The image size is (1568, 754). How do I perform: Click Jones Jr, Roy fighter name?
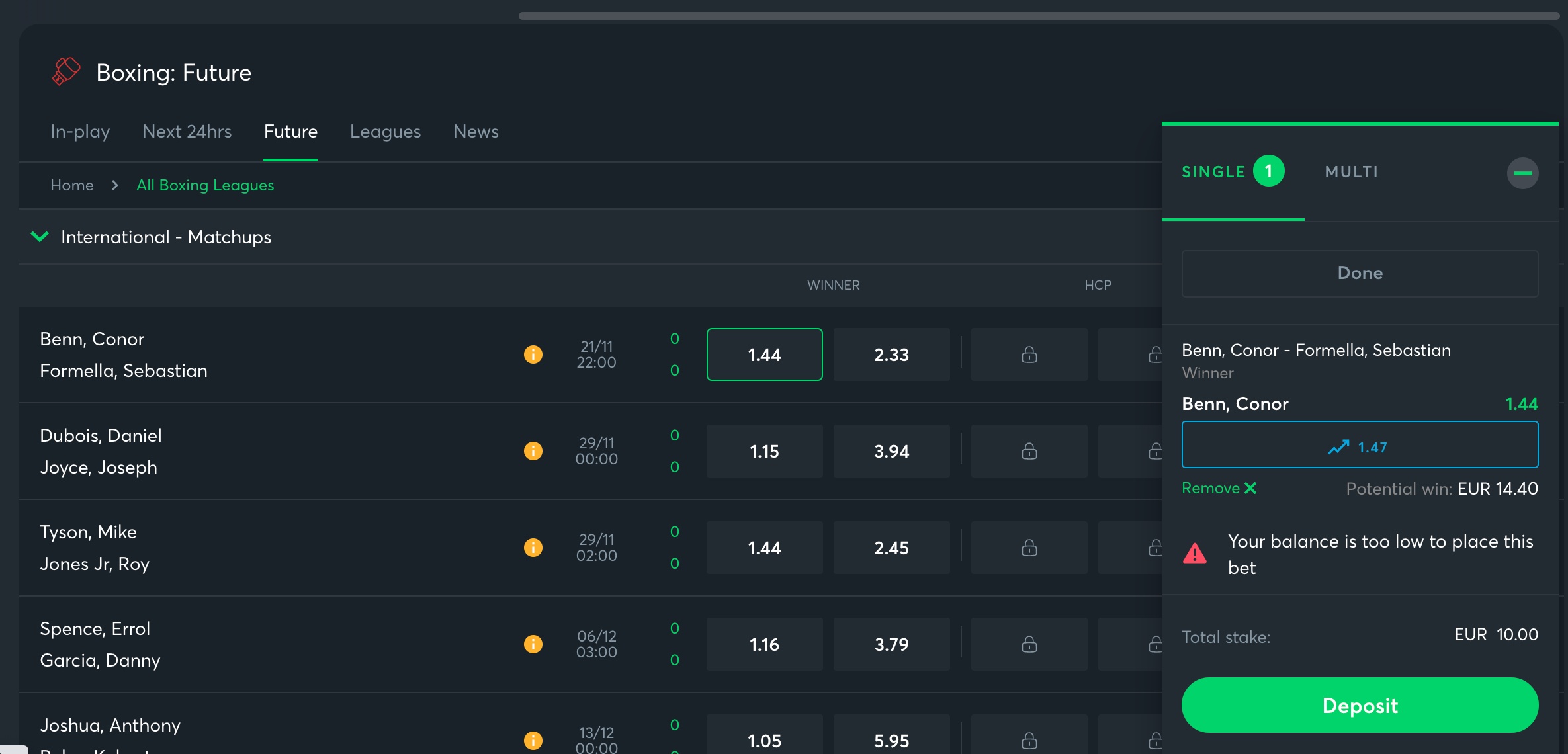(x=95, y=564)
